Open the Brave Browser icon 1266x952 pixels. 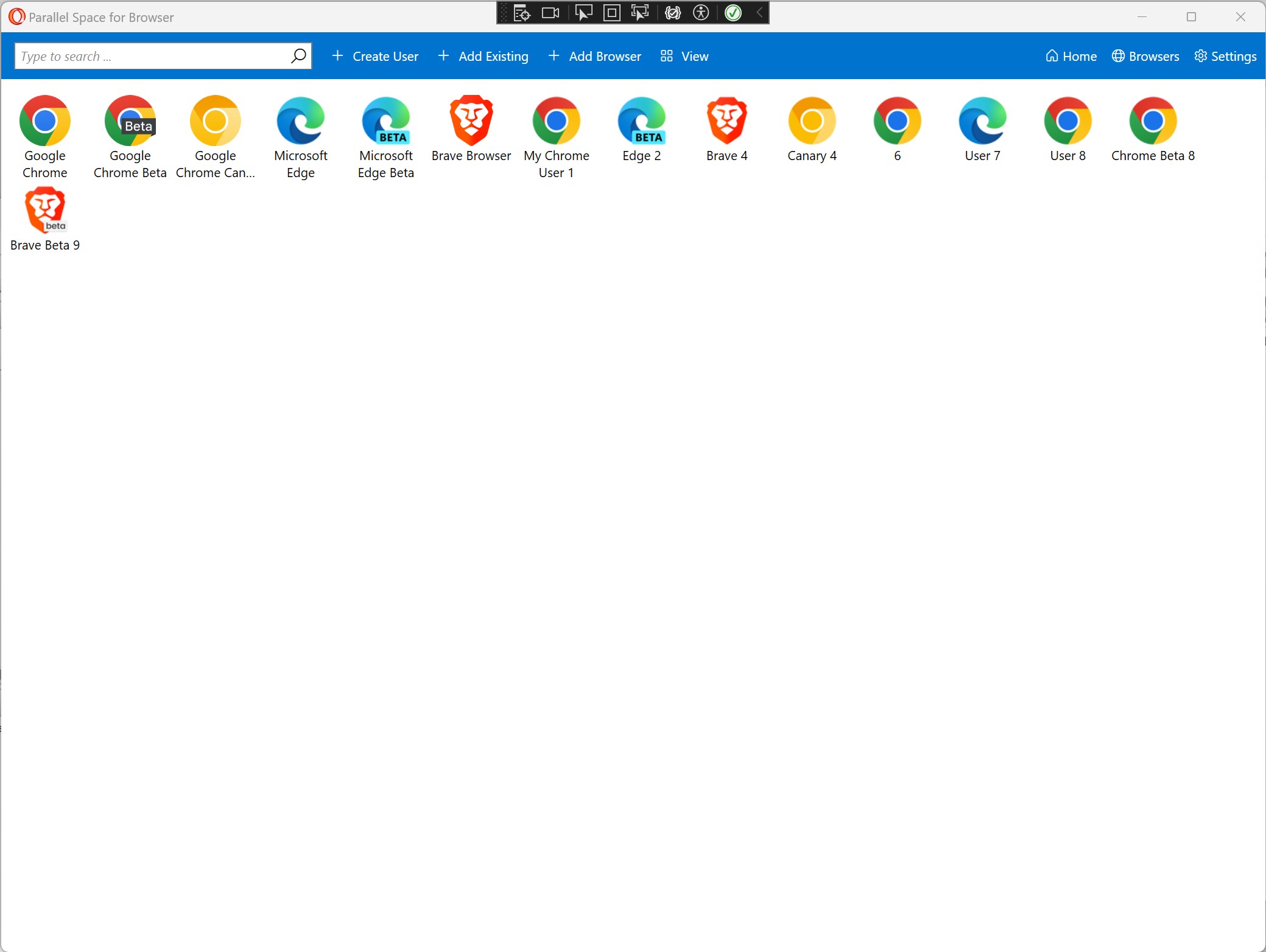point(471,120)
